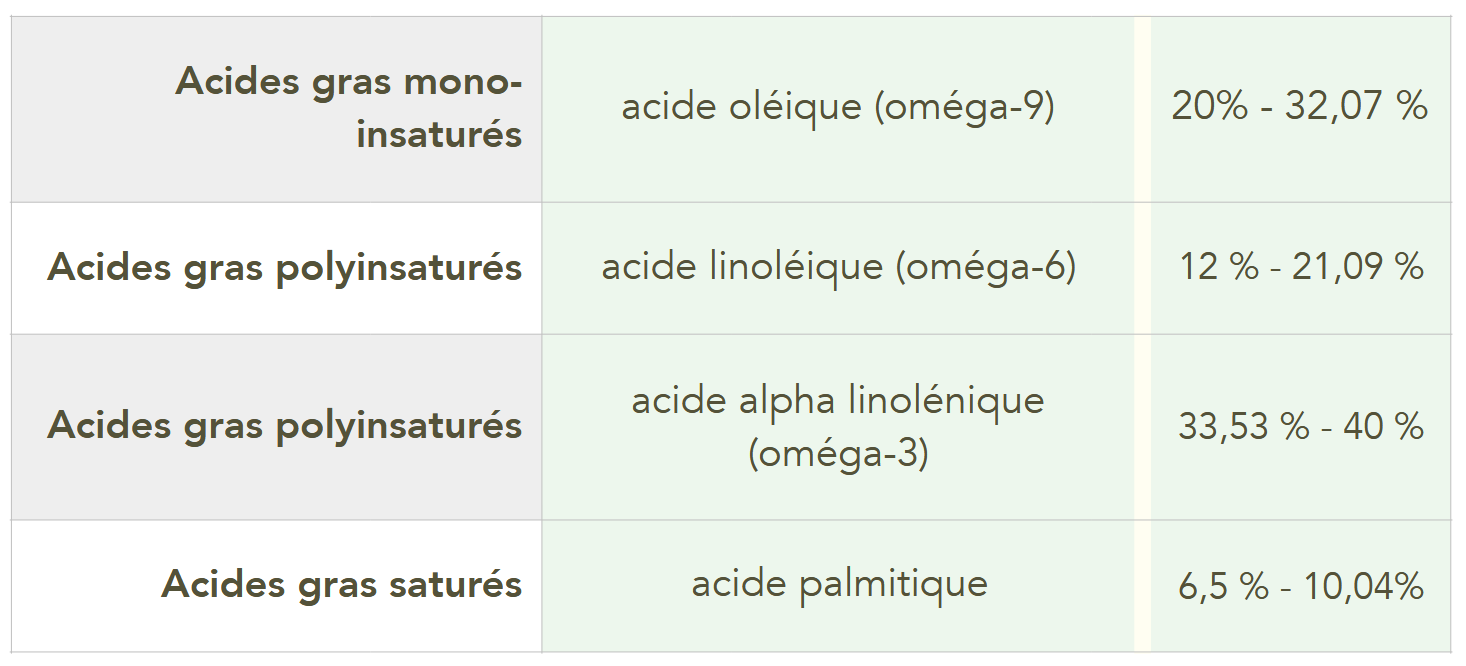Select the '12 % - 21,09 %' value
This screenshot has width=1466, height=666.
[x=1300, y=268]
